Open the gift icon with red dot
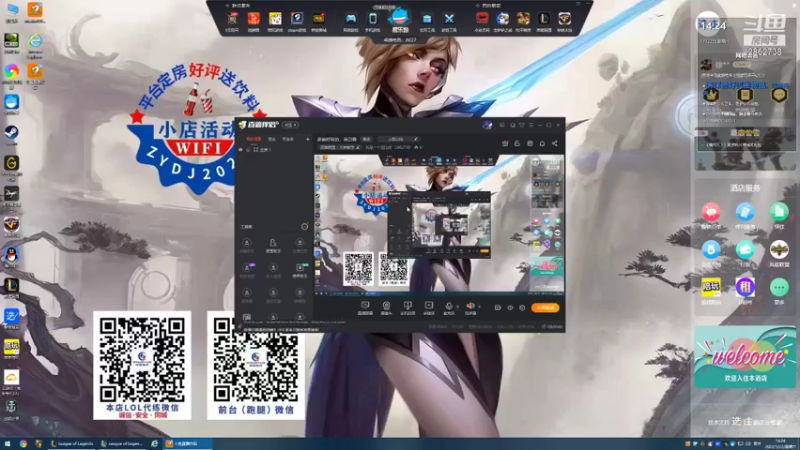The image size is (800, 450). click(x=505, y=144)
